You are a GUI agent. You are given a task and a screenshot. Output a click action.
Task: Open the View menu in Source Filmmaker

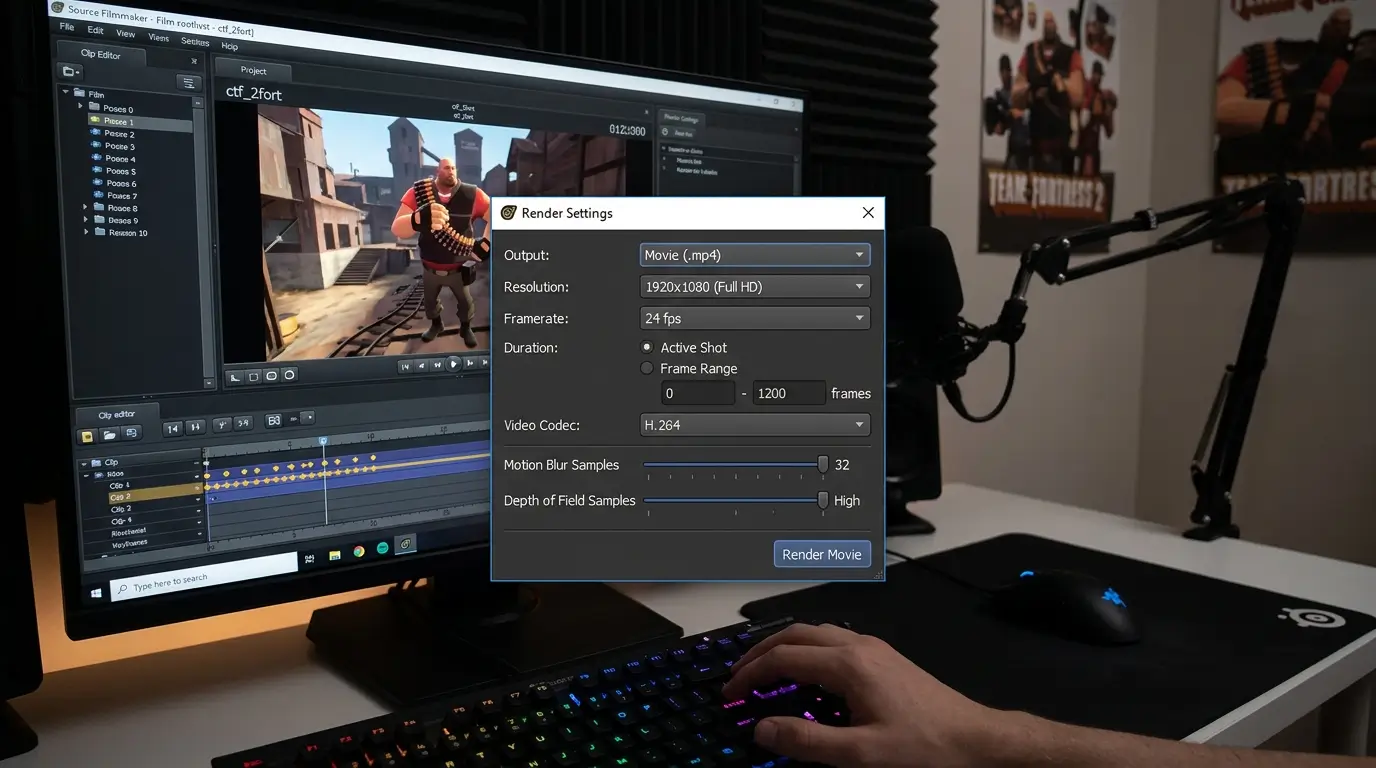click(125, 33)
